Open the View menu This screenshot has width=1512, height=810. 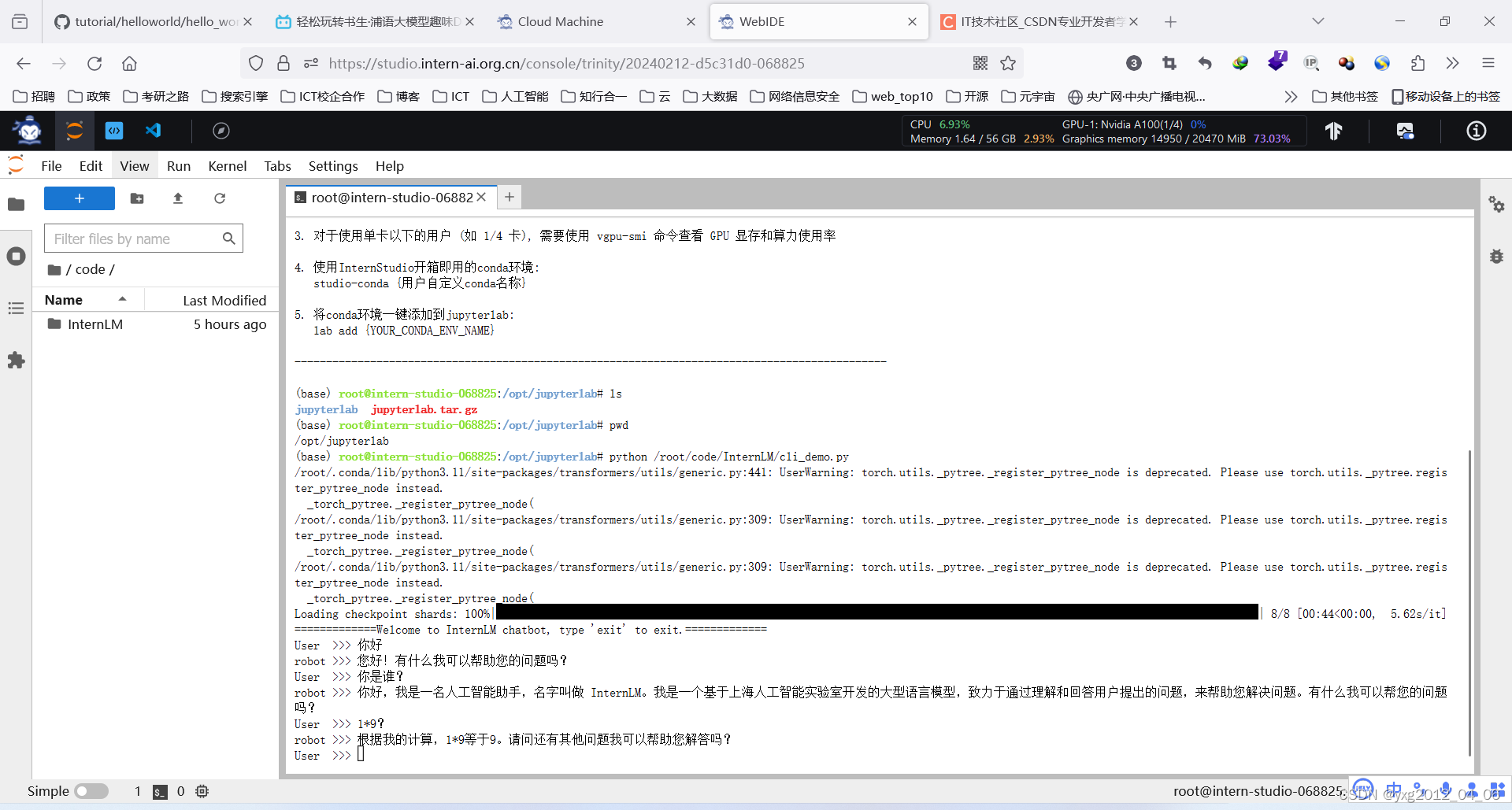pyautogui.click(x=135, y=166)
